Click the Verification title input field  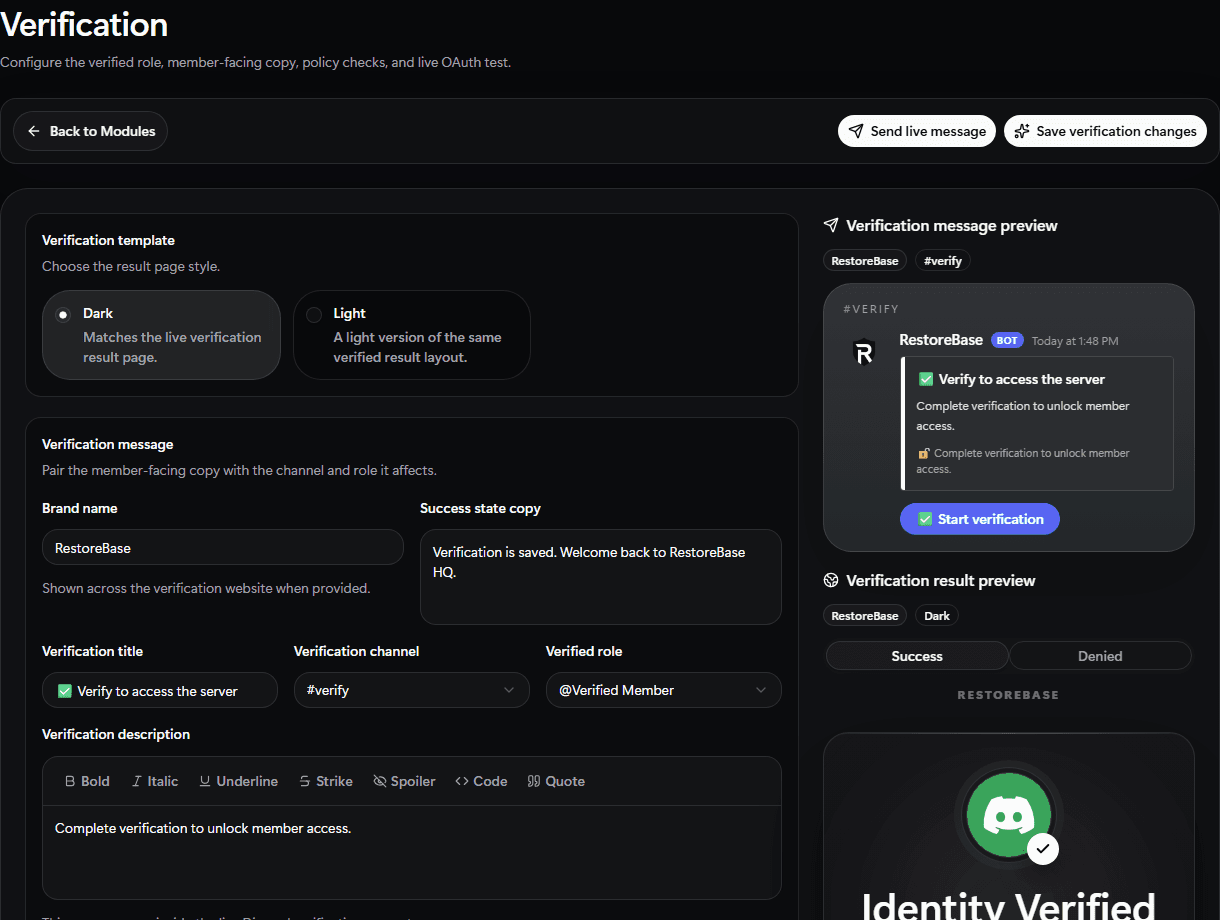pyautogui.click(x=160, y=690)
